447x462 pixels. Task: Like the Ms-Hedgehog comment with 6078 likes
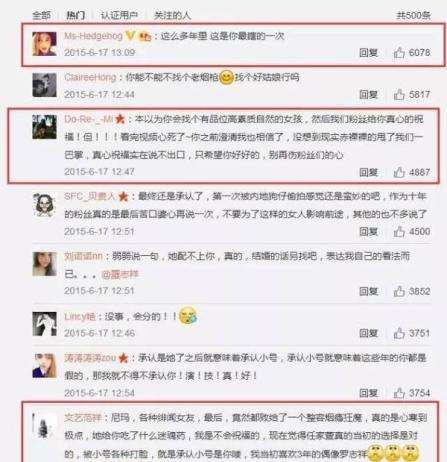(x=399, y=52)
